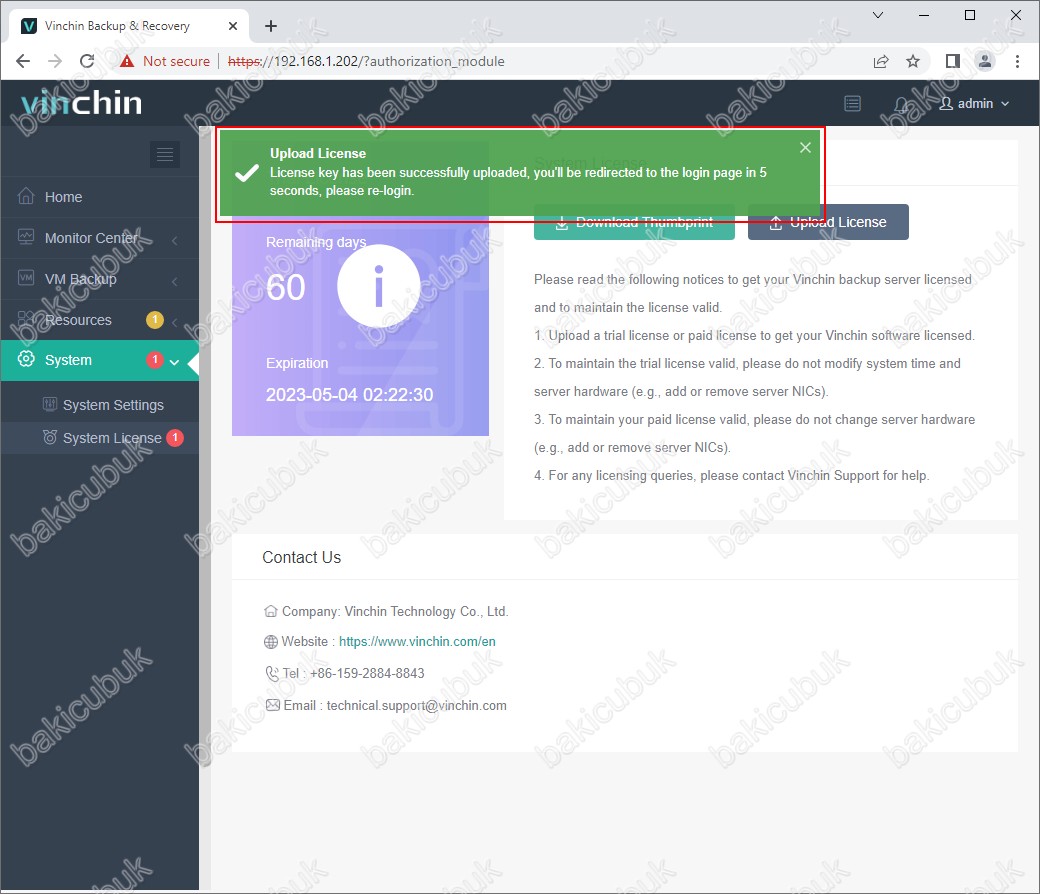Click the Not secure warning indicator
Image resolution: width=1040 pixels, height=894 pixels.
165,61
